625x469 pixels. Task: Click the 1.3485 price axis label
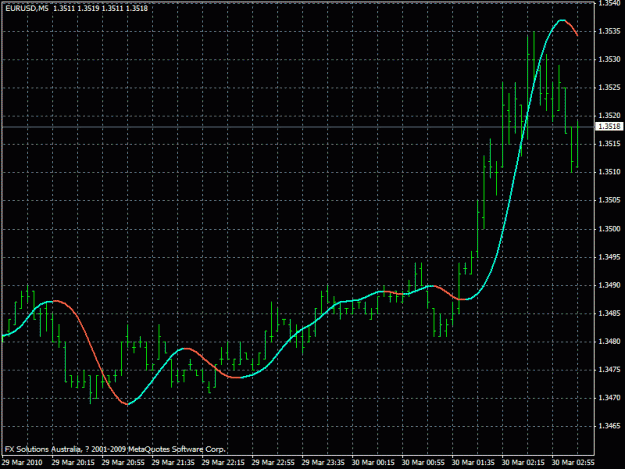click(610, 313)
